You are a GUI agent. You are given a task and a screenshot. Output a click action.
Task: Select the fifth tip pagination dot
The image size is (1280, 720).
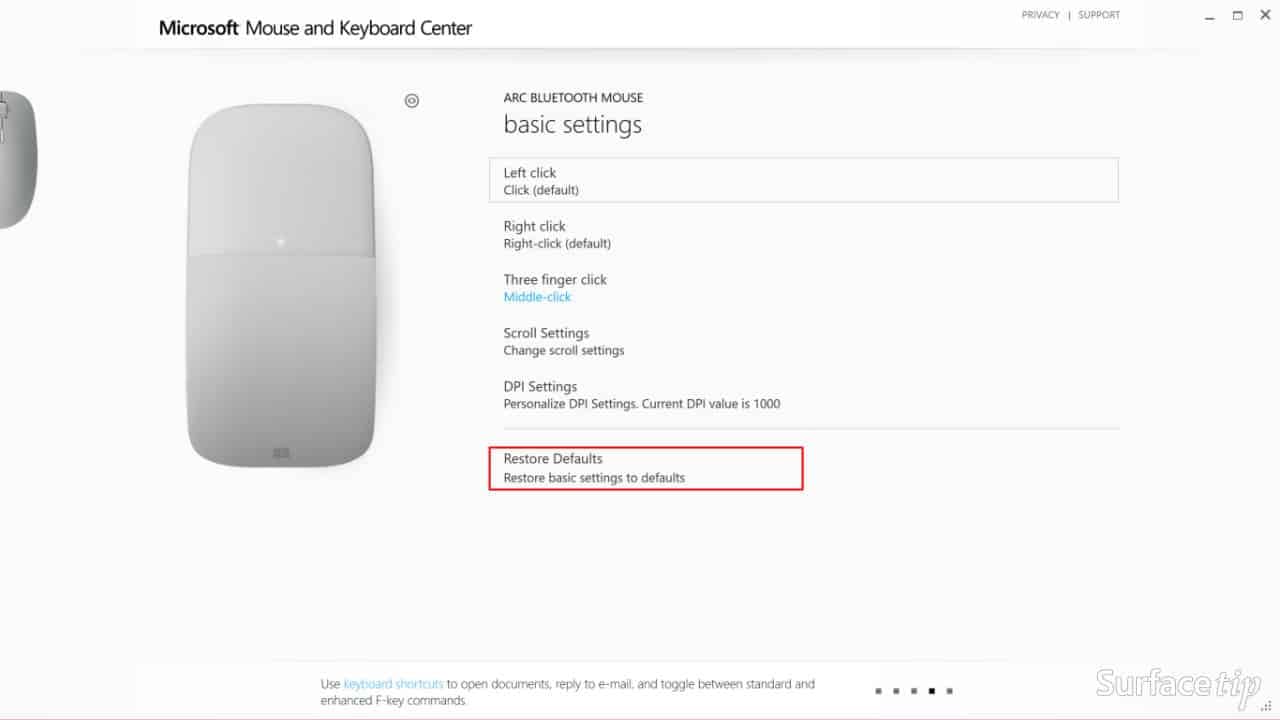[949, 691]
